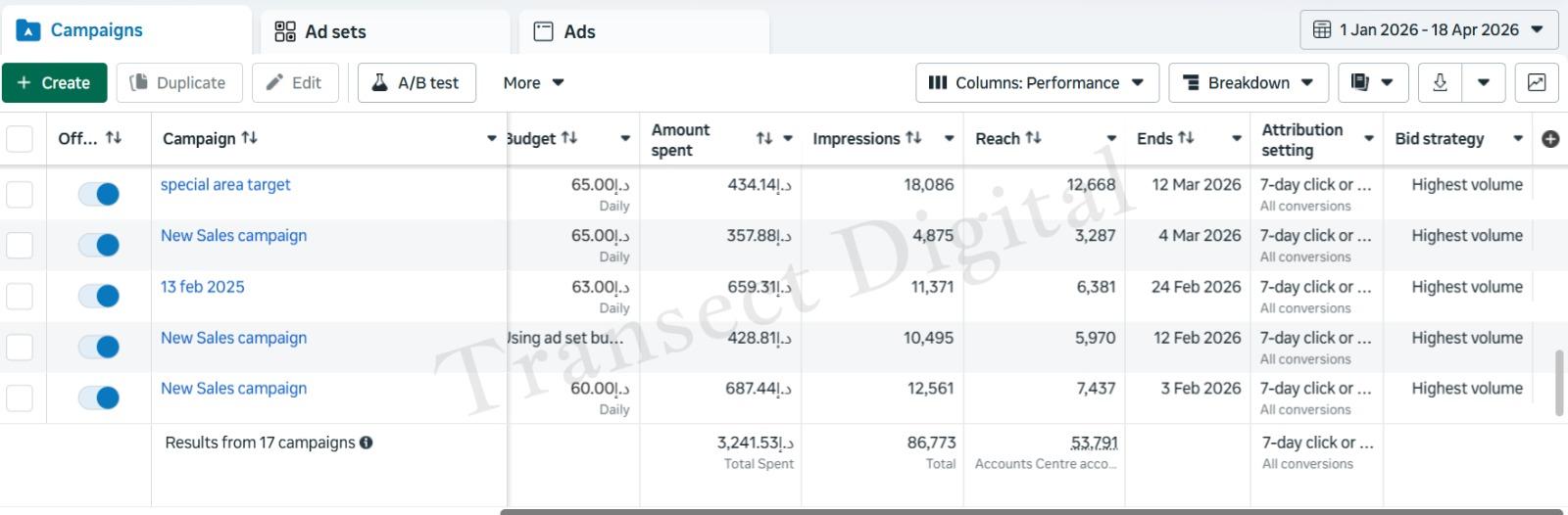This screenshot has width=1568, height=515.
Task: Click the vertical scrollbar thumb
Action: [x=1559, y=383]
